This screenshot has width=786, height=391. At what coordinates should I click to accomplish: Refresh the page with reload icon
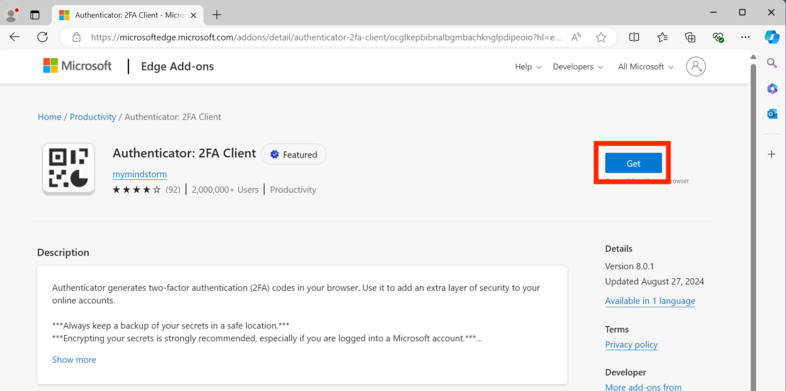click(43, 37)
